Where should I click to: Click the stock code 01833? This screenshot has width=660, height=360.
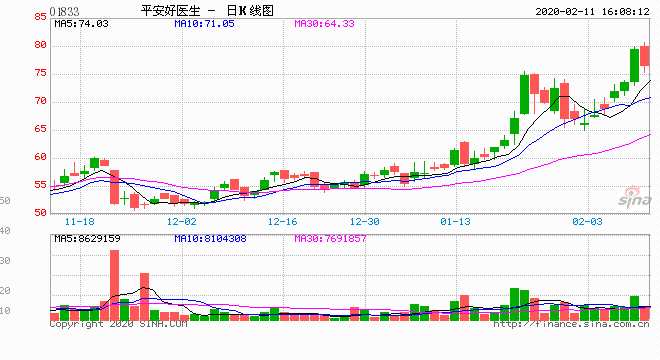64,11
